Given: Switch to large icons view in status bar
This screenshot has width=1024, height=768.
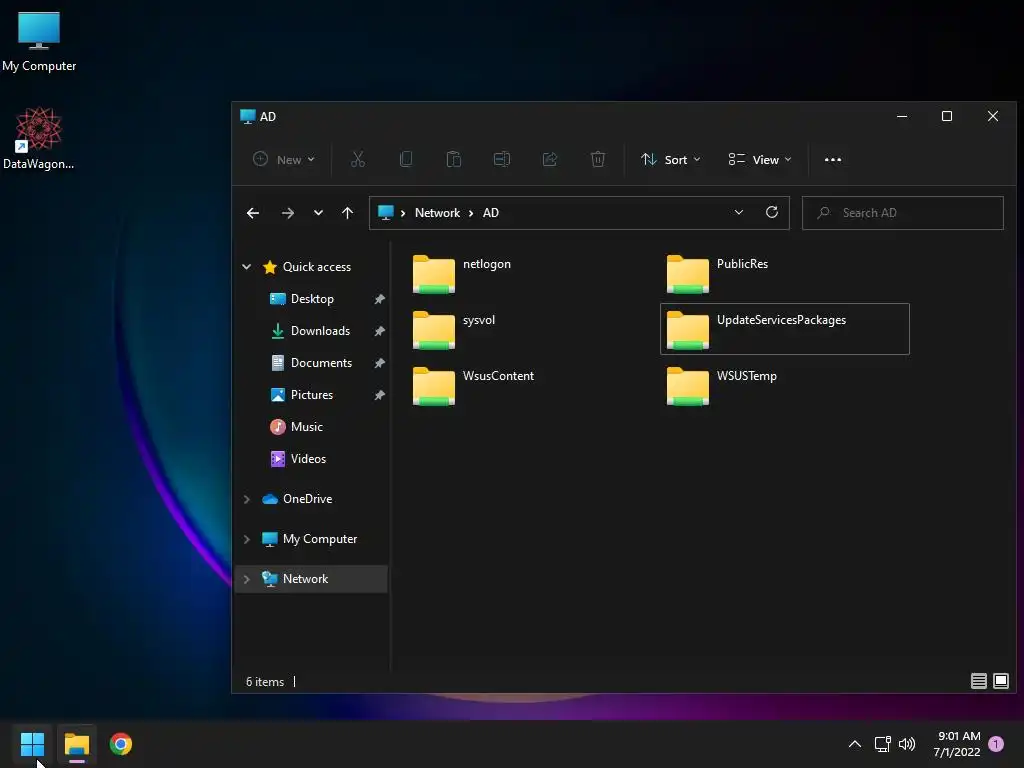Looking at the screenshot, I should [x=1000, y=681].
